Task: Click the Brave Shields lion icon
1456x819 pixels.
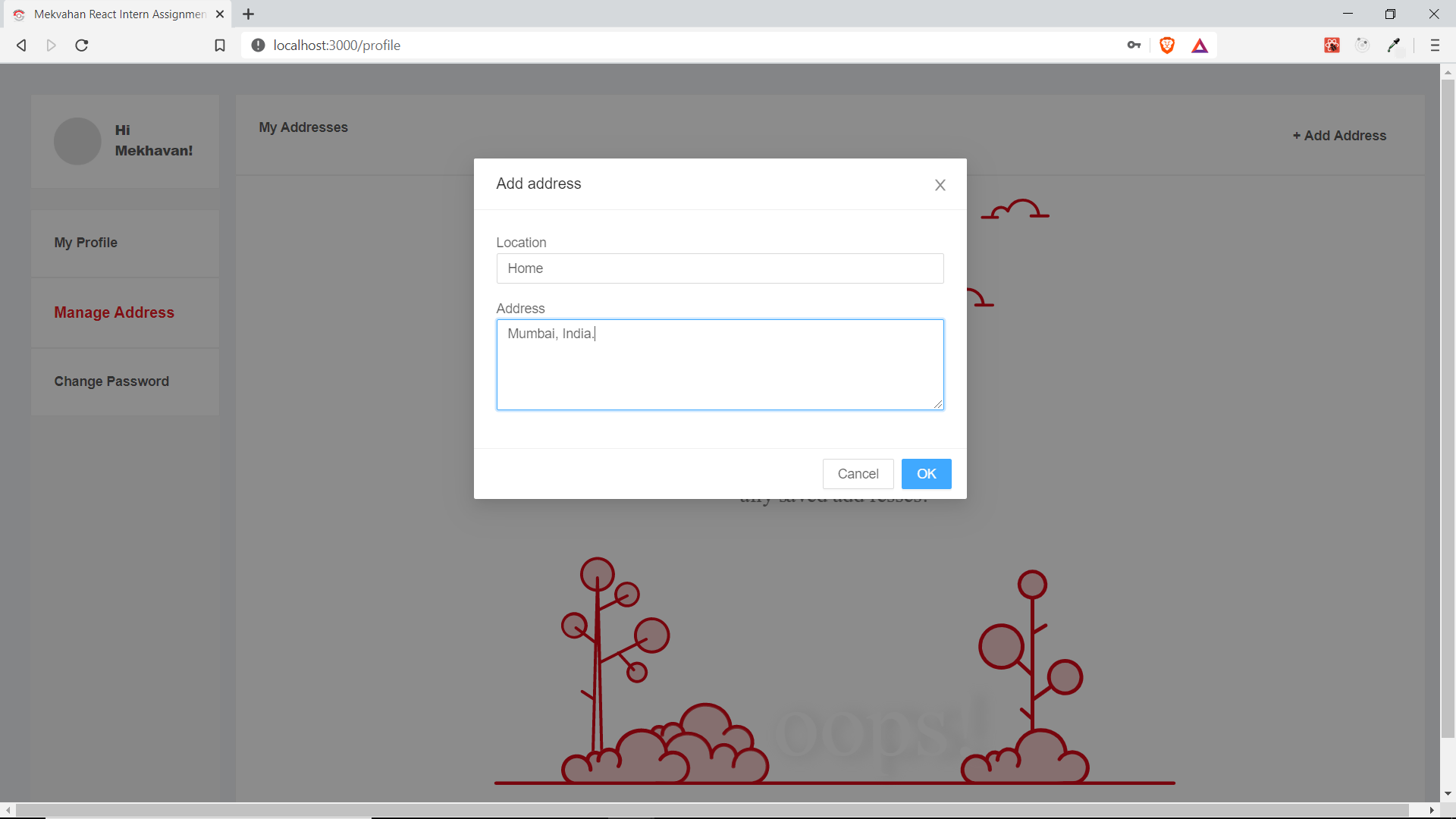Action: (x=1167, y=45)
